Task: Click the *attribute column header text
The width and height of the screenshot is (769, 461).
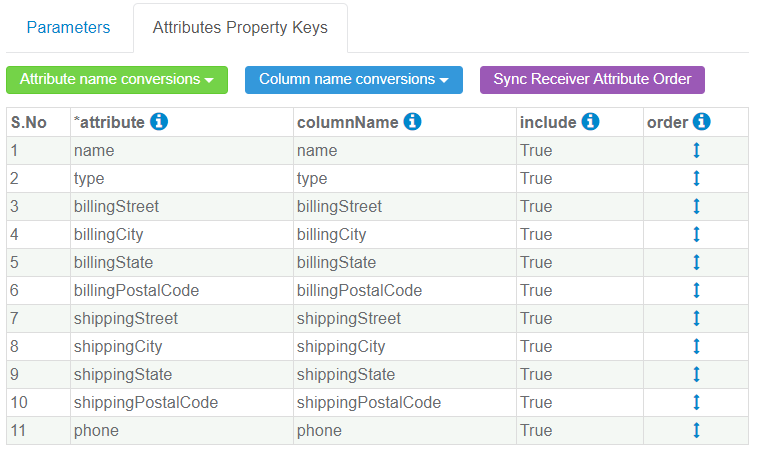Action: tap(109, 122)
